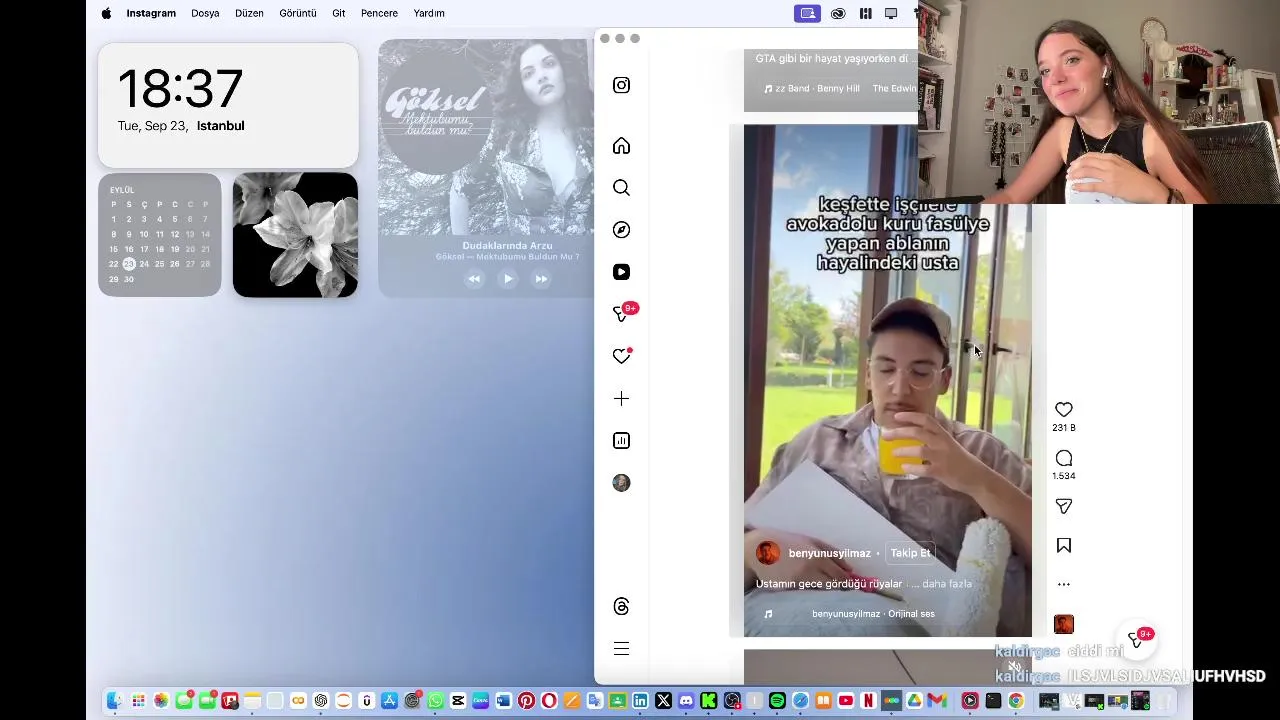Open the Threads icon in the sidebar
1280x720 pixels.
tap(621, 607)
